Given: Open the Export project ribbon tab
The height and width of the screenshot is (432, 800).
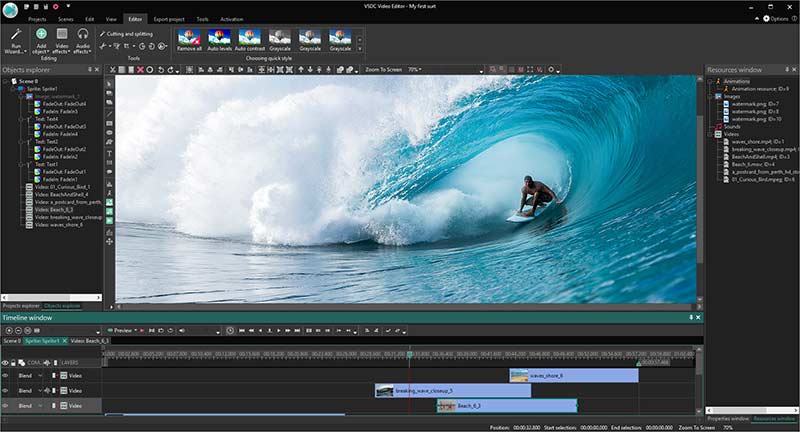Looking at the screenshot, I should (x=169, y=19).
